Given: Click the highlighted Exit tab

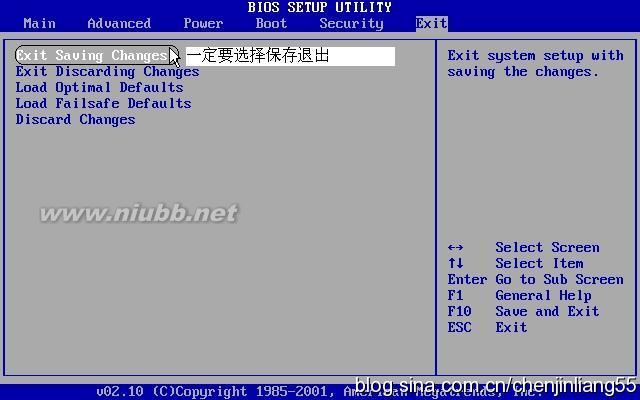Looking at the screenshot, I should pyautogui.click(x=431, y=23).
